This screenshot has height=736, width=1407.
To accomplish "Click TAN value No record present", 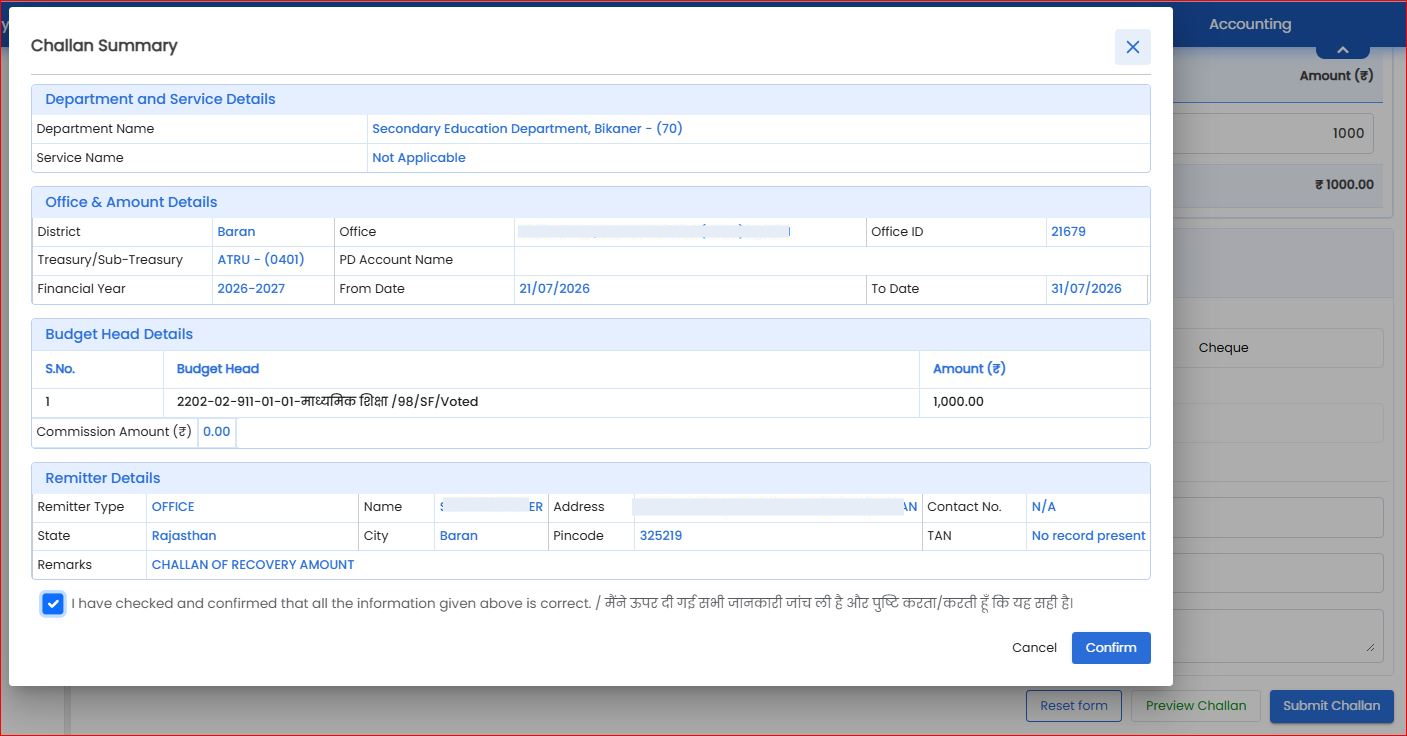I will 1088,536.
